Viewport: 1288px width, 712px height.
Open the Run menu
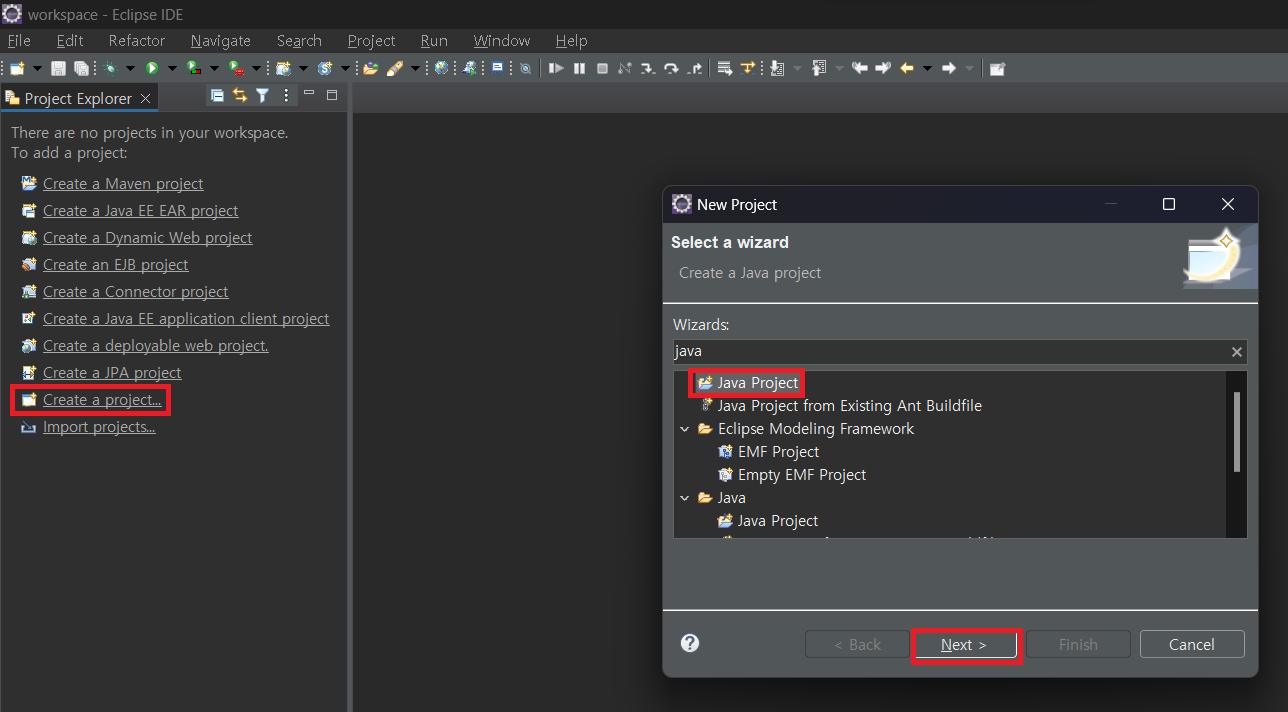[434, 41]
